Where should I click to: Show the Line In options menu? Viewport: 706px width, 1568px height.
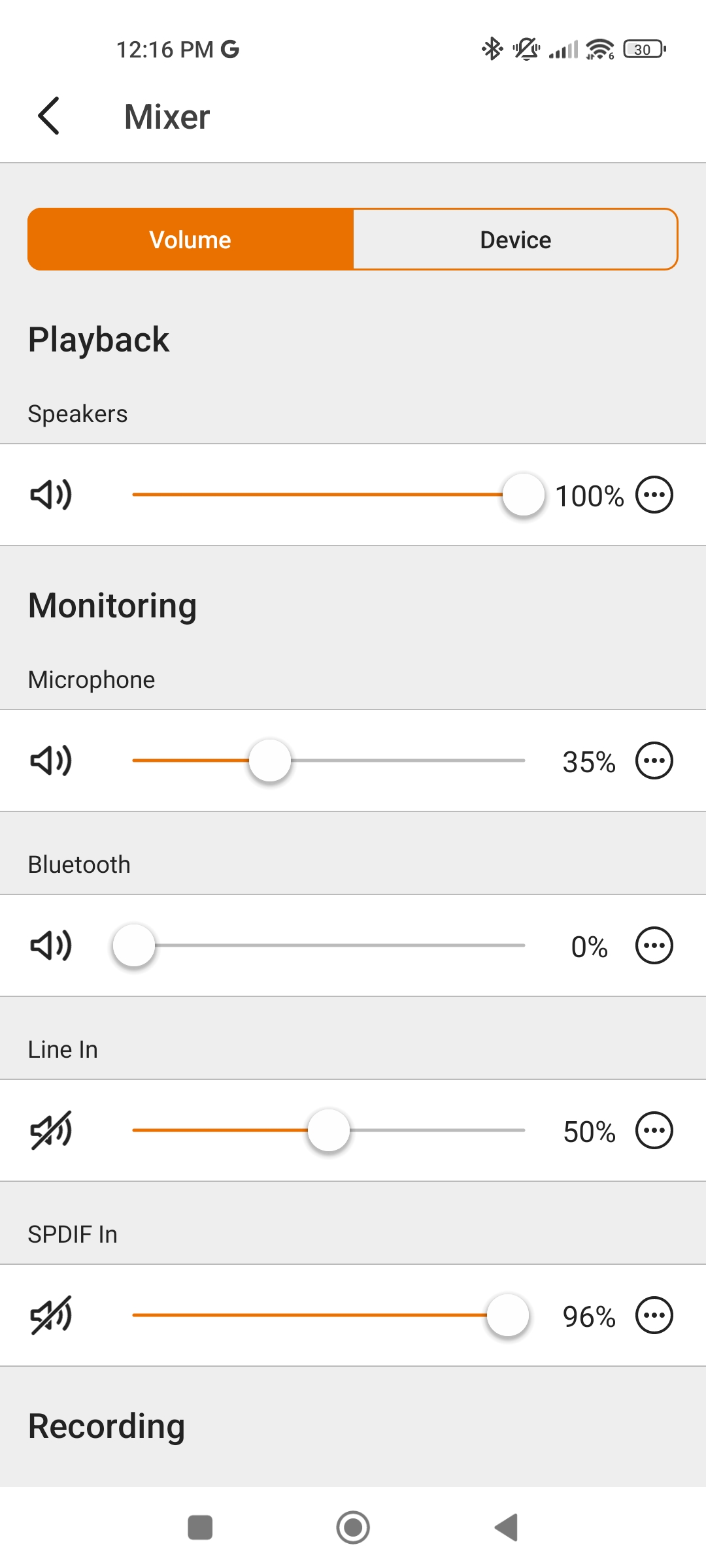point(654,1130)
